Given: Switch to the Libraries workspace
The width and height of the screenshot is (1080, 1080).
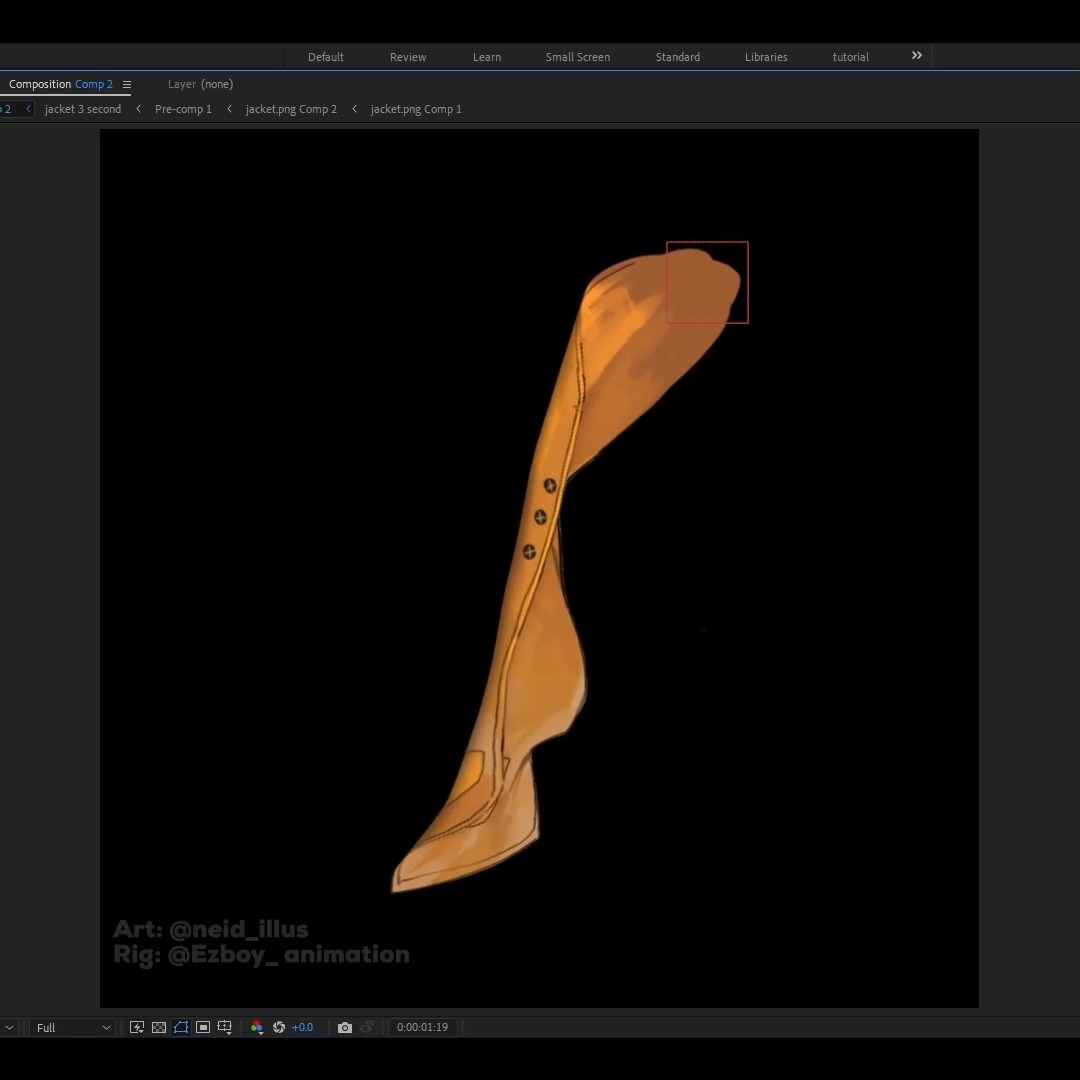Looking at the screenshot, I should pyautogui.click(x=766, y=57).
